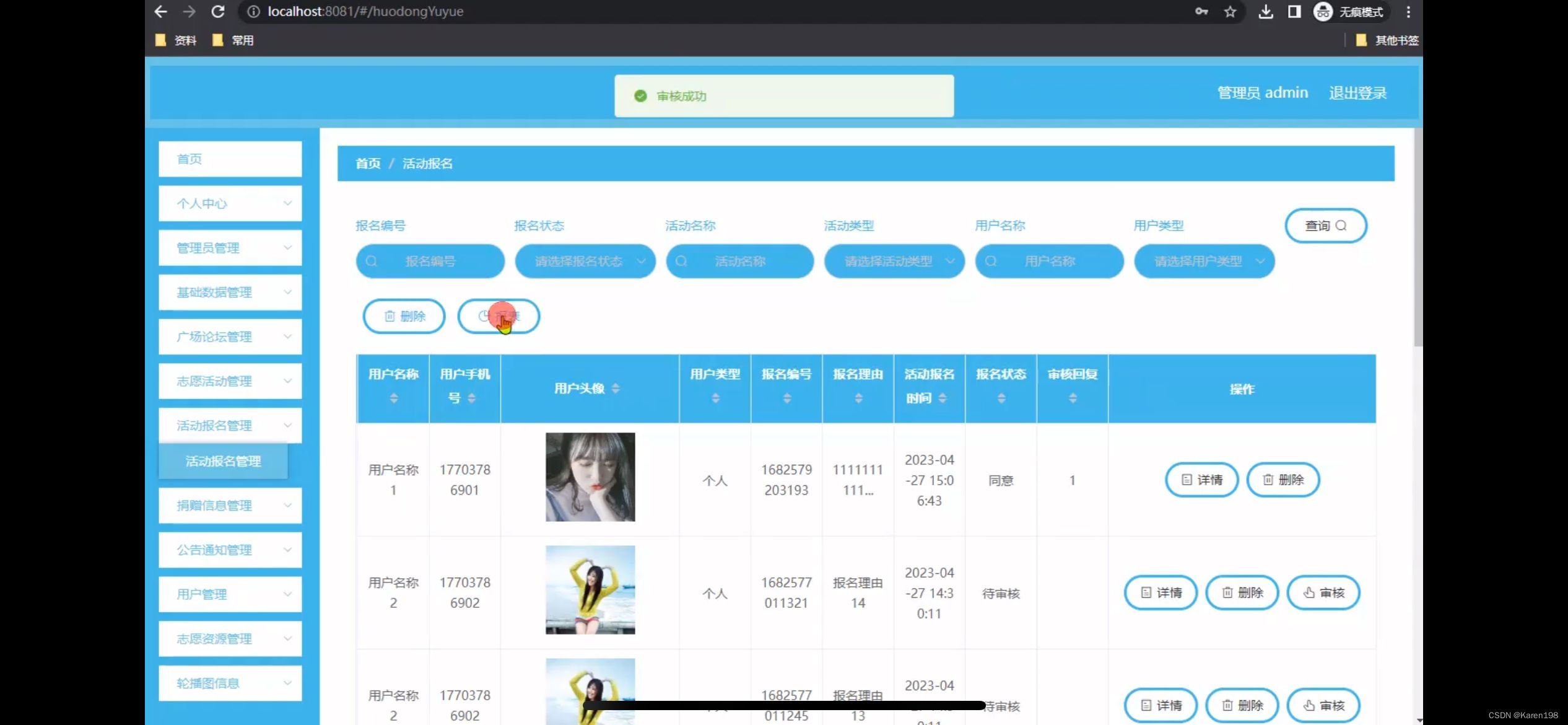Open the 首页 sidebar item

[x=230, y=159]
